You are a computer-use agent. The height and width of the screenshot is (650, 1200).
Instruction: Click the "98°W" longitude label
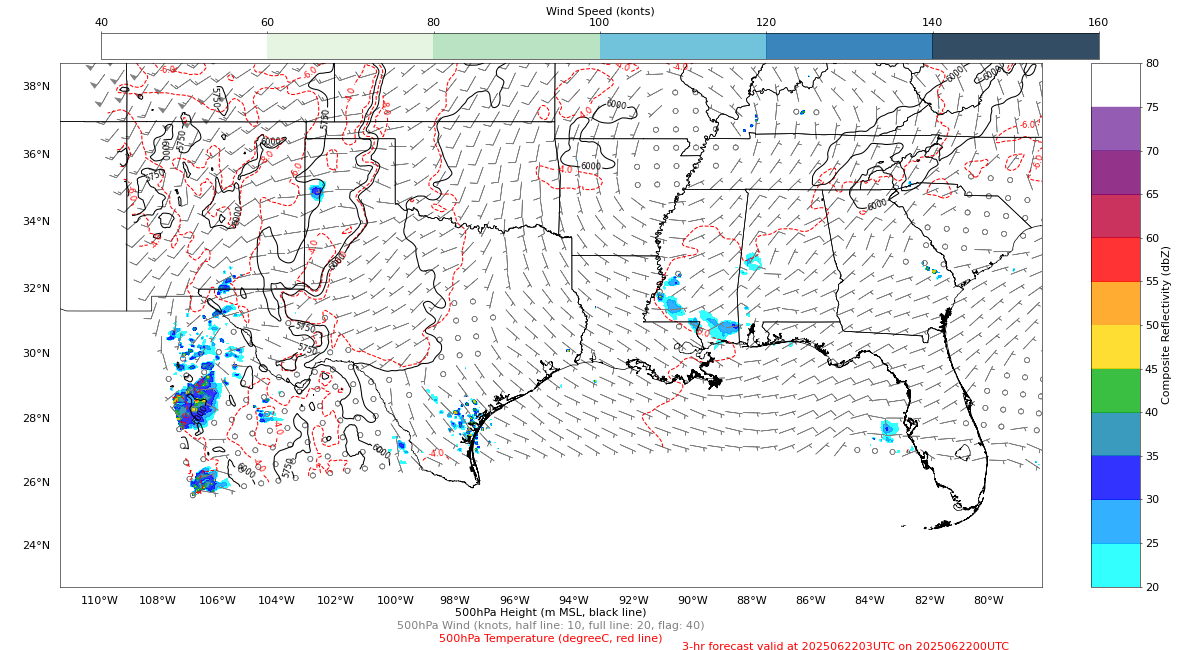pos(455,600)
